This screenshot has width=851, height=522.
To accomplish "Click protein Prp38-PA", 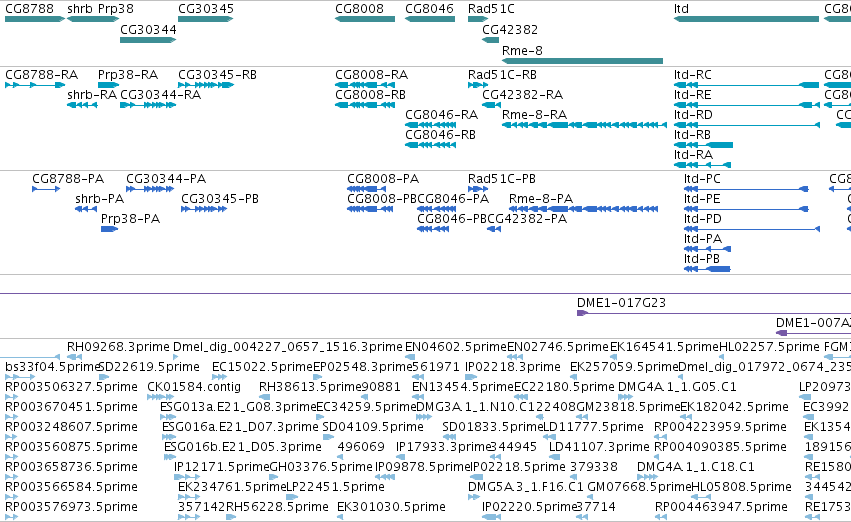I will 109,230.
